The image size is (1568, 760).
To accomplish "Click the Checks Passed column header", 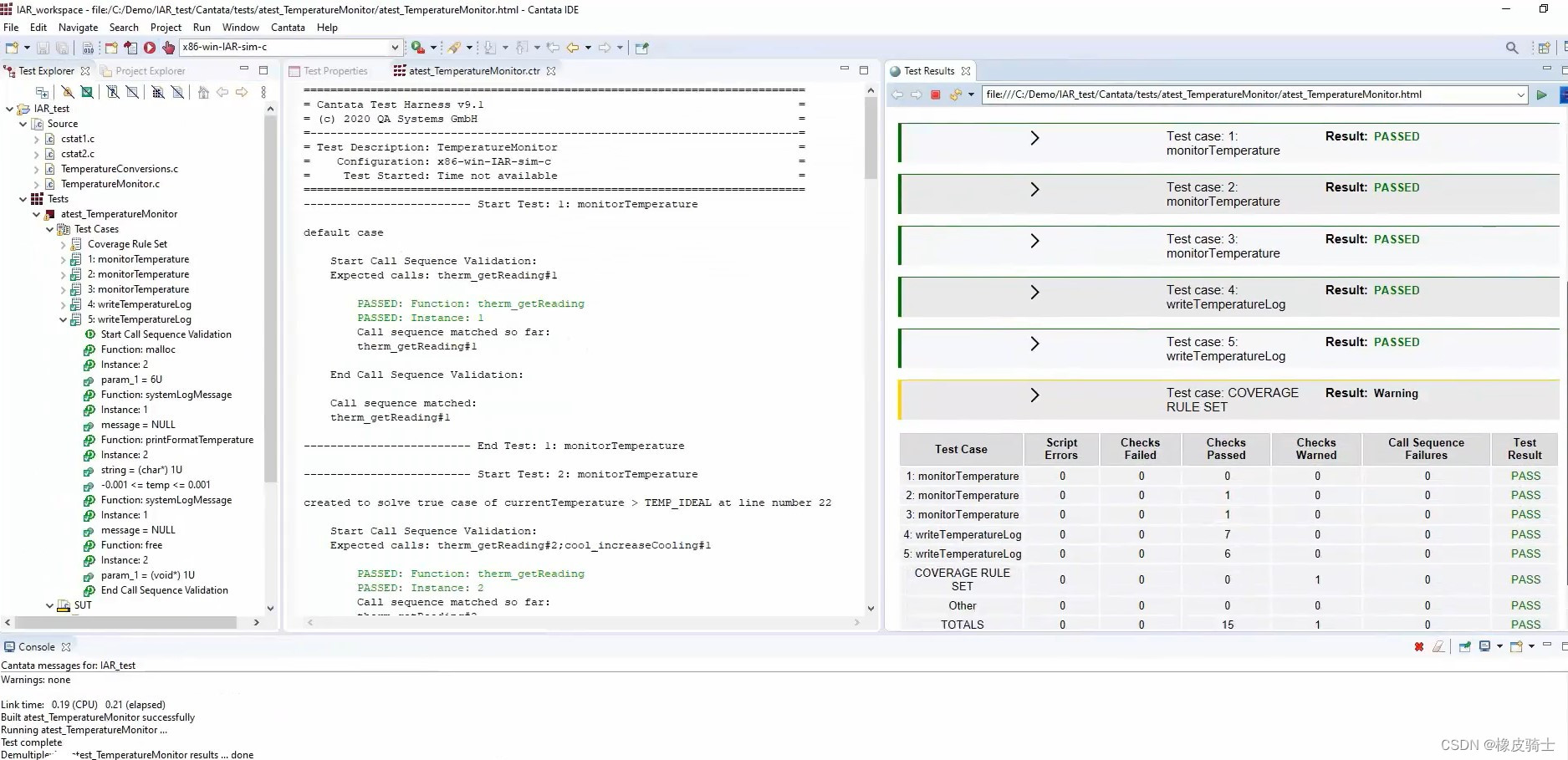I will click(1226, 449).
